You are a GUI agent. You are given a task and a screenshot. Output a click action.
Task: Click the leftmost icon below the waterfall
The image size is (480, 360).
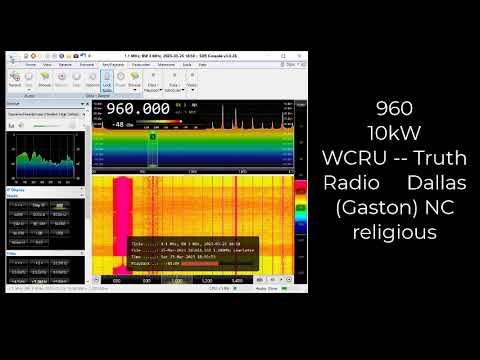click(x=96, y=280)
